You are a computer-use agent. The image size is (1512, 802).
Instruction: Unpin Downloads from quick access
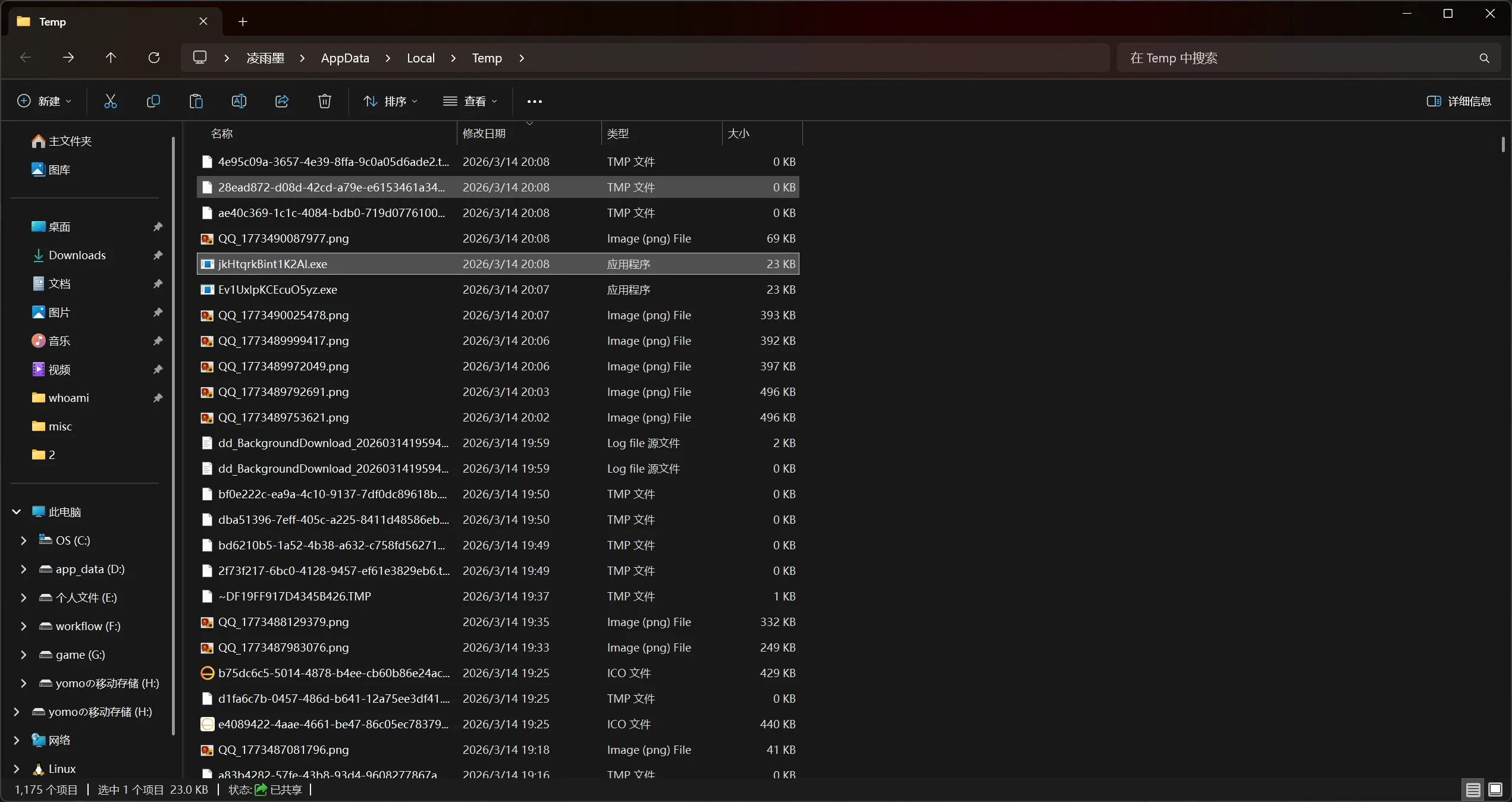[158, 255]
